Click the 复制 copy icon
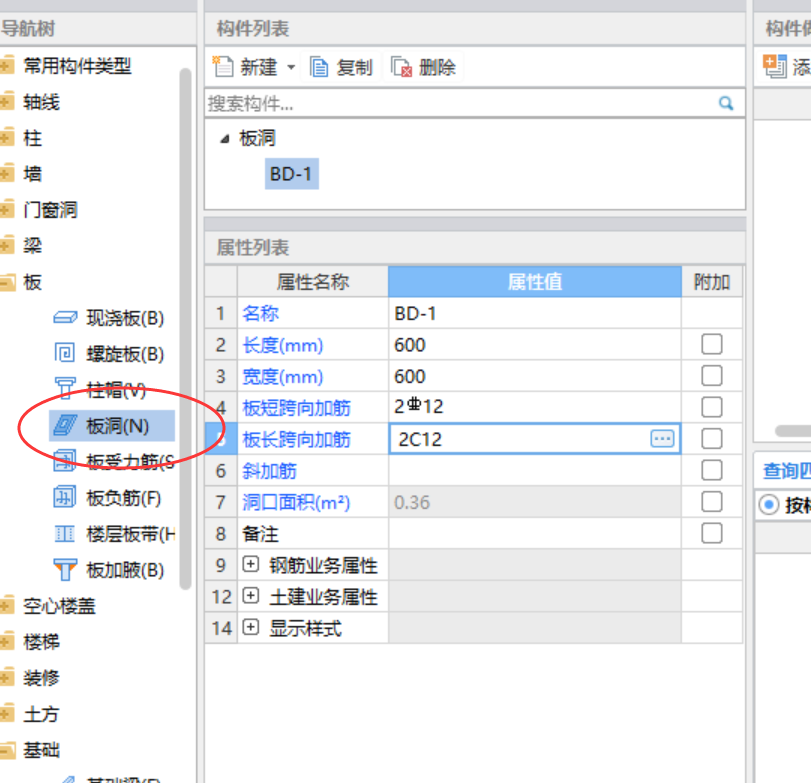811x783 pixels. (x=319, y=67)
